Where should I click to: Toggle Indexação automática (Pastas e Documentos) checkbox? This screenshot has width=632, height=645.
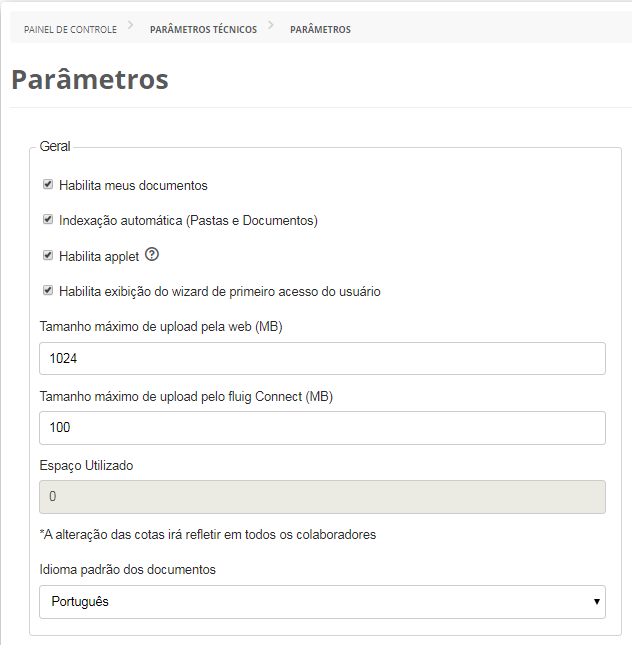[48, 220]
